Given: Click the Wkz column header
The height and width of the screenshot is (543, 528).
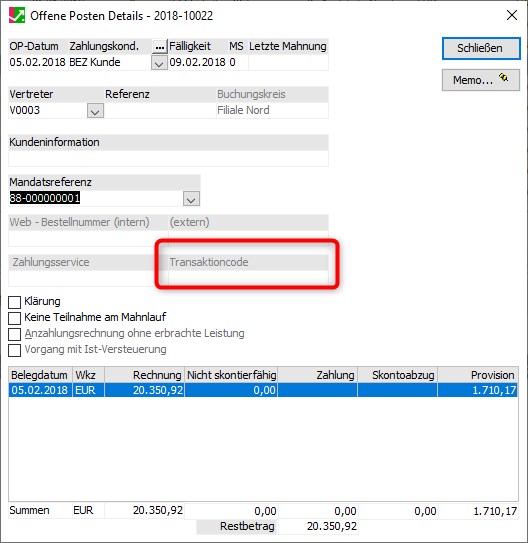Looking at the screenshot, I should (88, 375).
